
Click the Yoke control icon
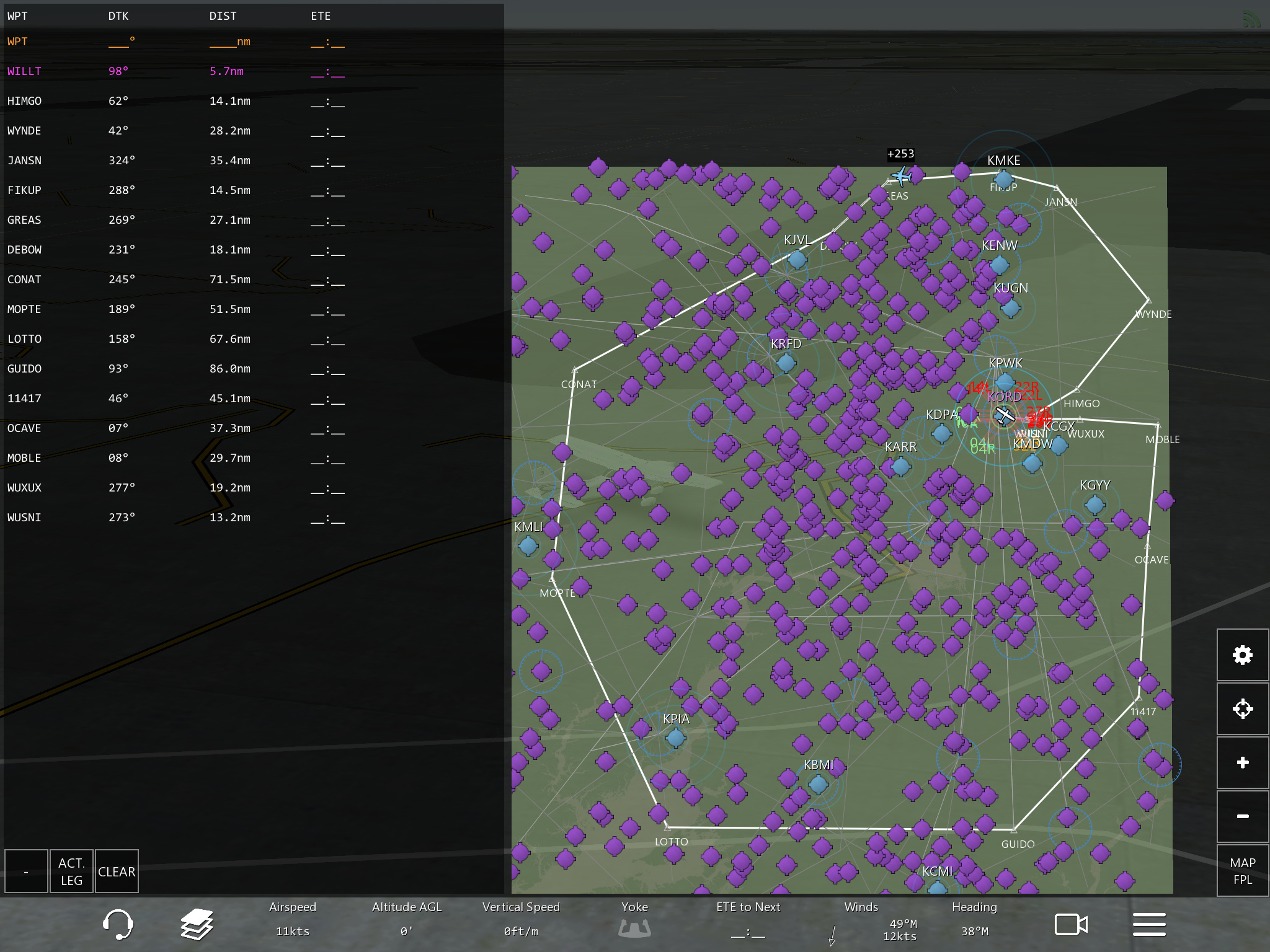click(x=634, y=928)
